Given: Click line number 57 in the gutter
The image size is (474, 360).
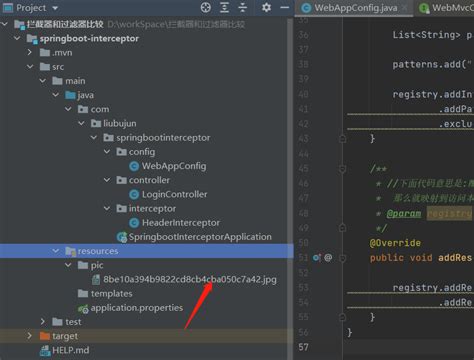Looking at the screenshot, I should pyautogui.click(x=303, y=347).
